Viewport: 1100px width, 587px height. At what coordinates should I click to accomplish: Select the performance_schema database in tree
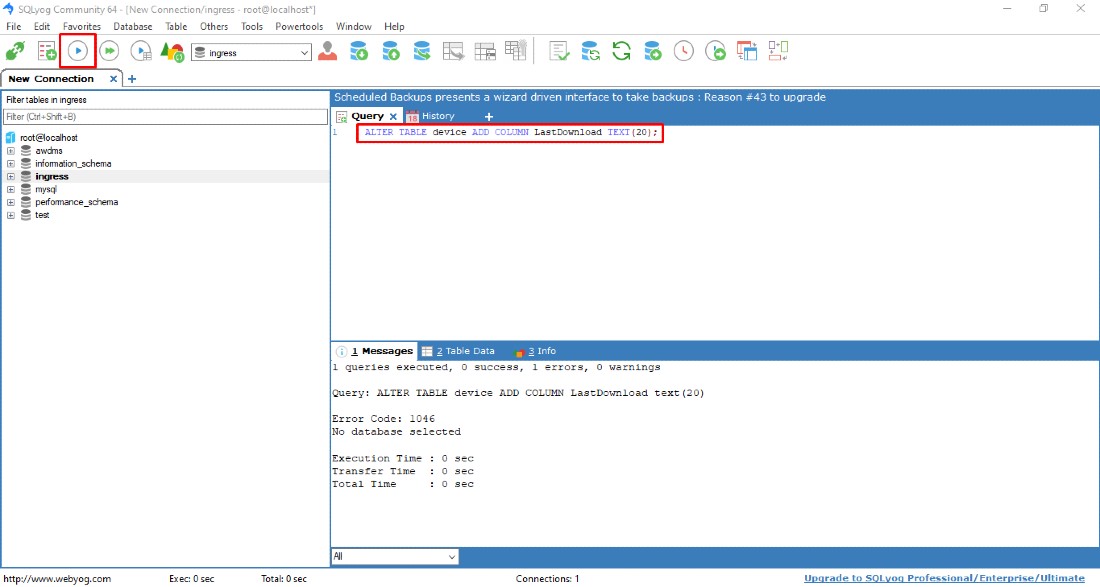(x=76, y=202)
